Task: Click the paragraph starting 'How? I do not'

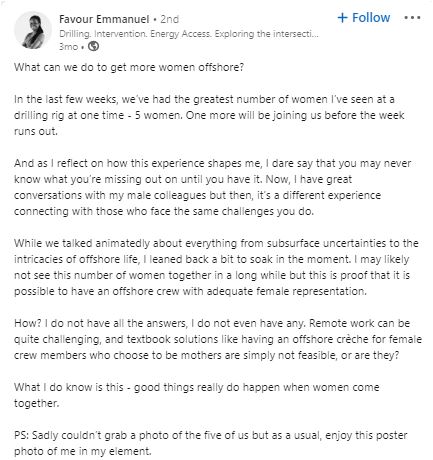Action: pos(218,339)
